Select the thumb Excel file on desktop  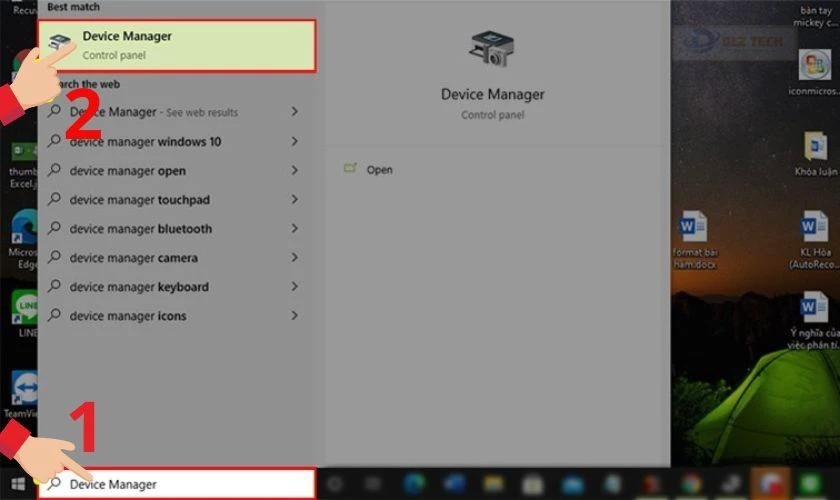tap(24, 165)
